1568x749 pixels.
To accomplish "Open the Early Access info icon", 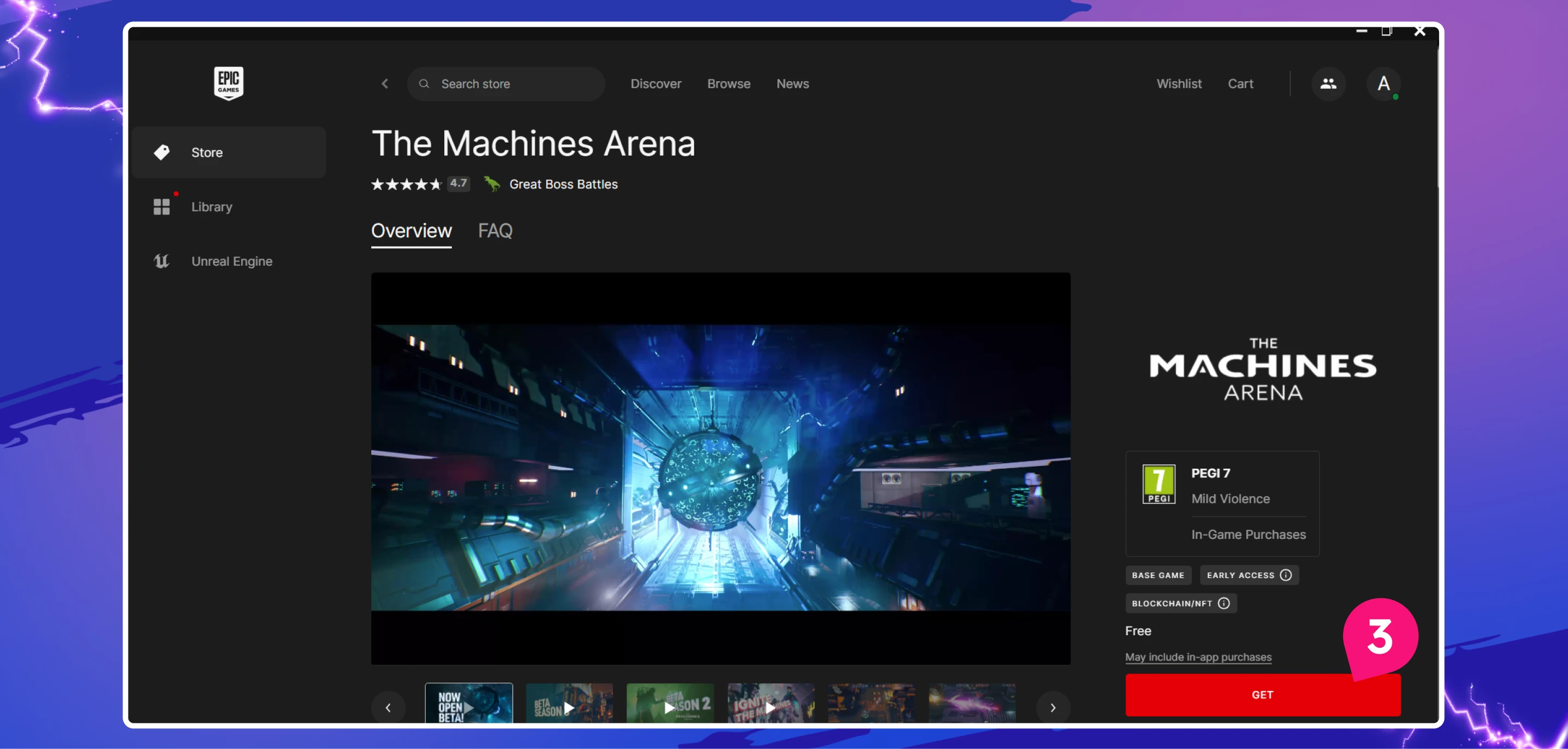I will tap(1285, 575).
